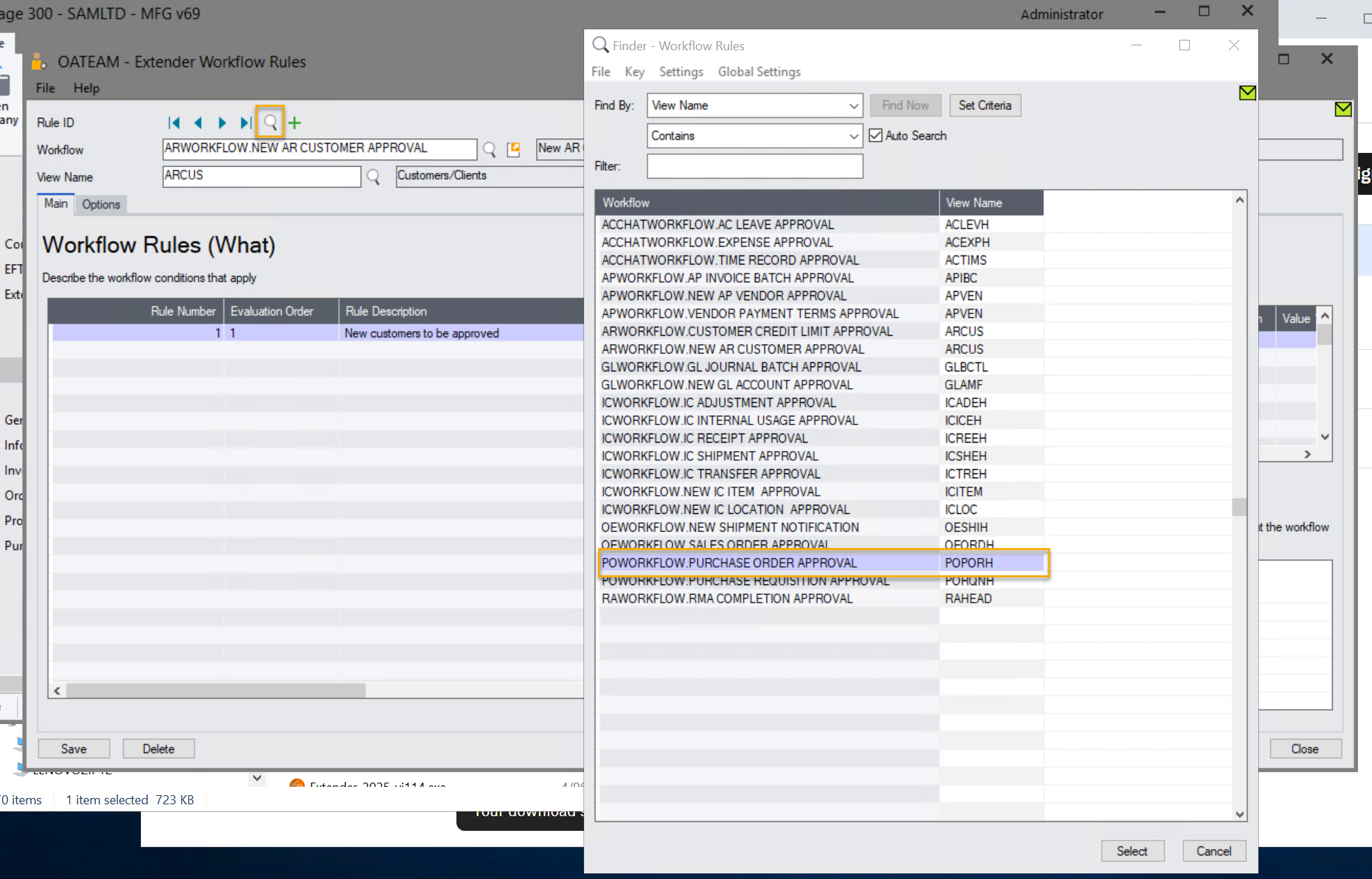The height and width of the screenshot is (879, 1372).
Task: Click the Extender Workflow Rules app icon
Action: click(39, 61)
